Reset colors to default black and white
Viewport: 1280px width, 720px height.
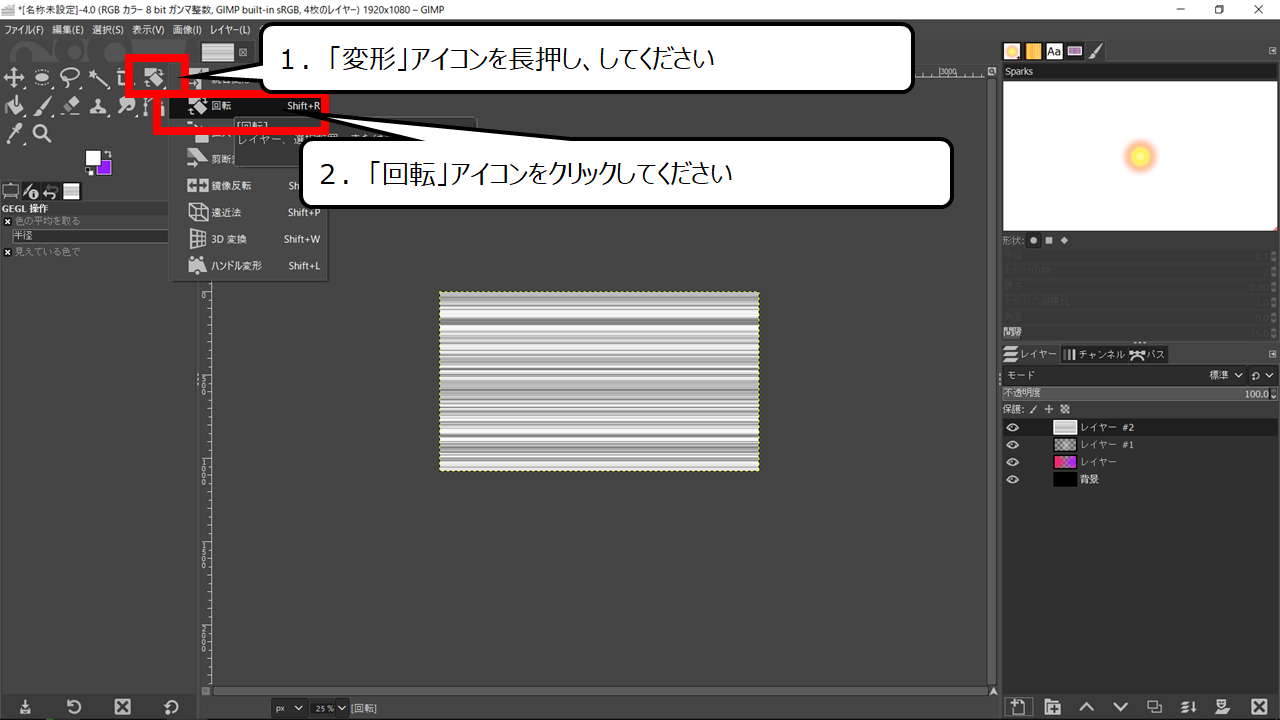coord(88,172)
